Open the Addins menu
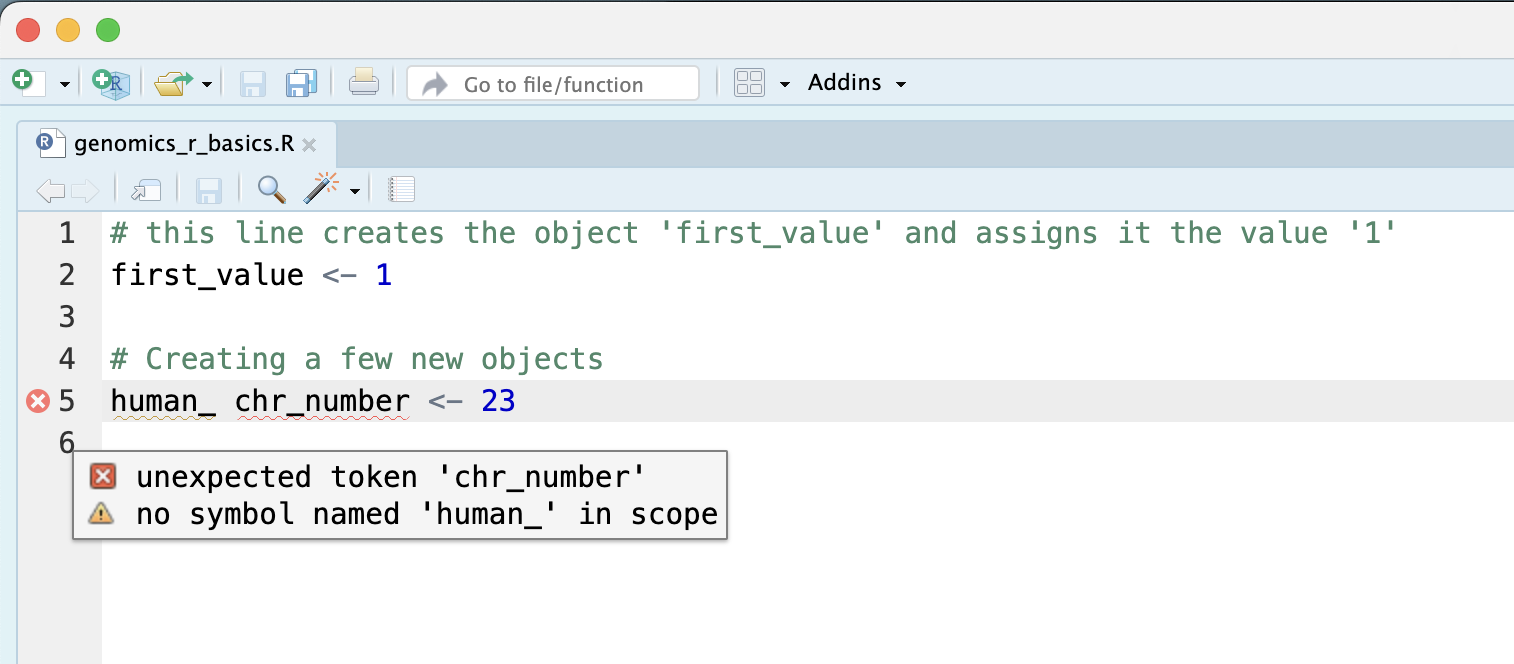This screenshot has height=664, width=1514. (x=857, y=83)
